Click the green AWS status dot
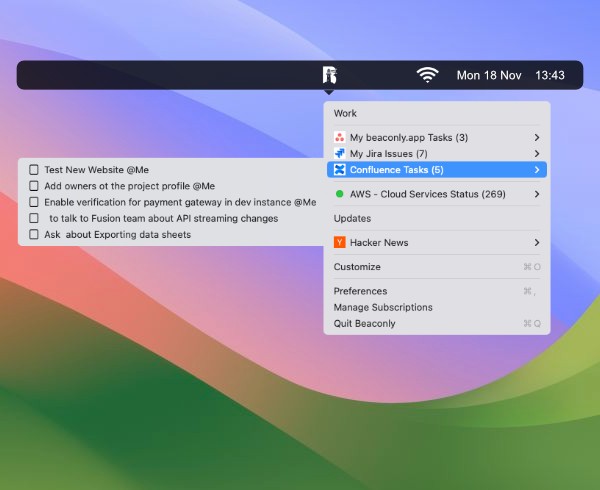Viewport: 600px width, 490px height. pyautogui.click(x=340, y=194)
